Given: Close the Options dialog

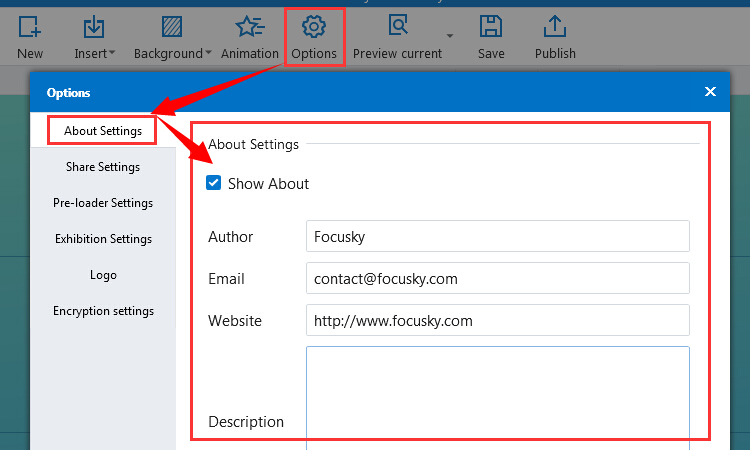Looking at the screenshot, I should pos(710,91).
